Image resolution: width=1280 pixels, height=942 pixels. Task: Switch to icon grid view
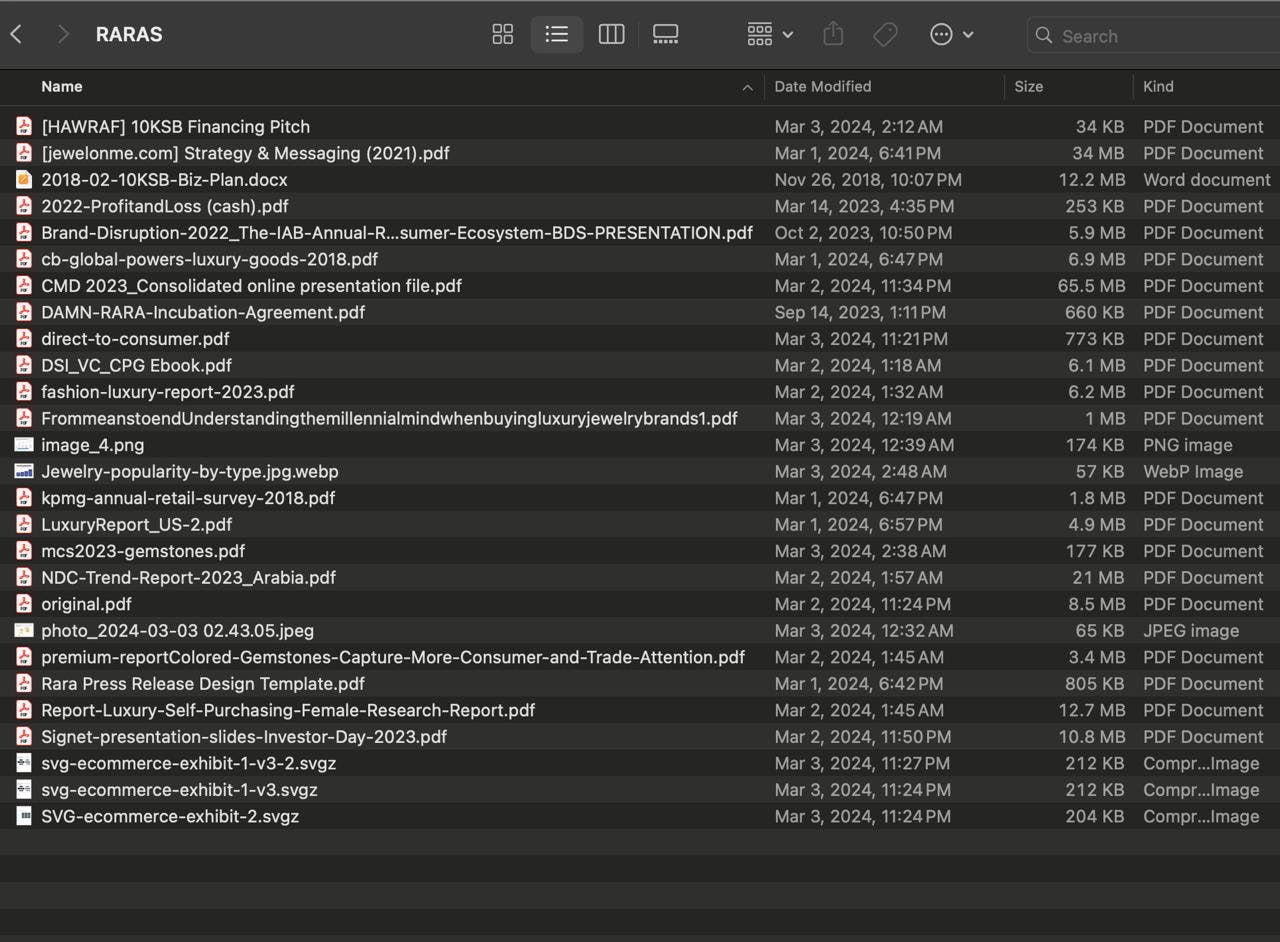502,35
